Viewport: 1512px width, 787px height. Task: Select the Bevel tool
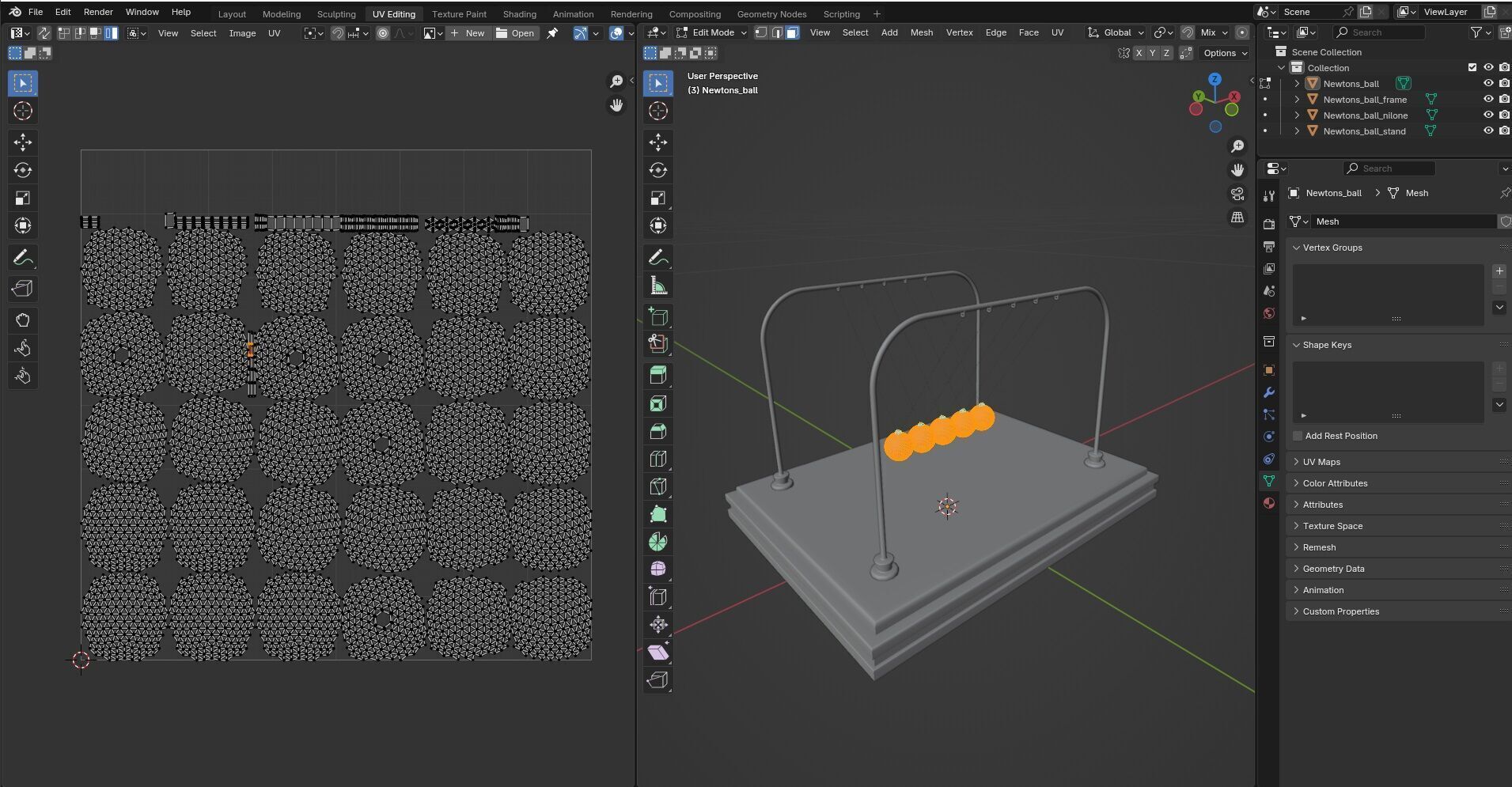click(658, 431)
